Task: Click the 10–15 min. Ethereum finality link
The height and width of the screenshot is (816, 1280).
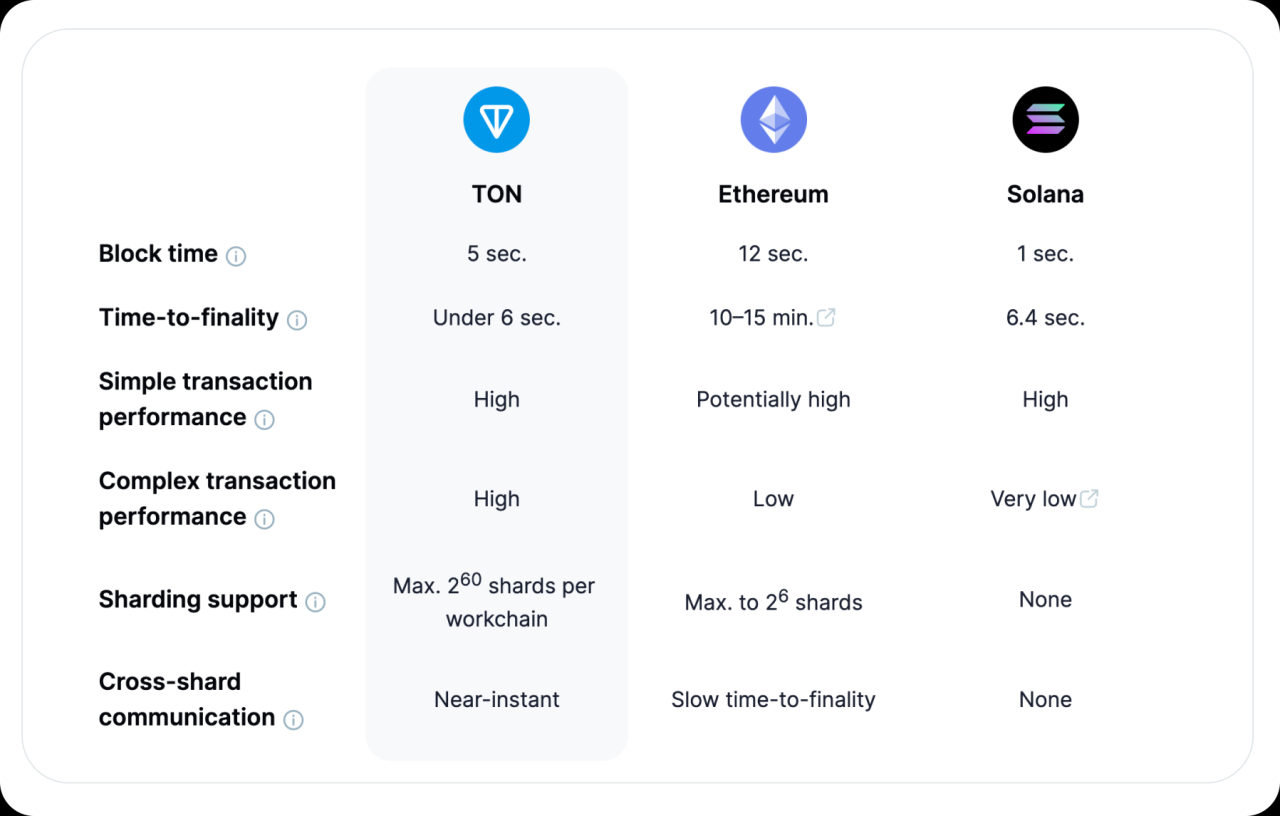Action: pyautogui.click(x=761, y=318)
